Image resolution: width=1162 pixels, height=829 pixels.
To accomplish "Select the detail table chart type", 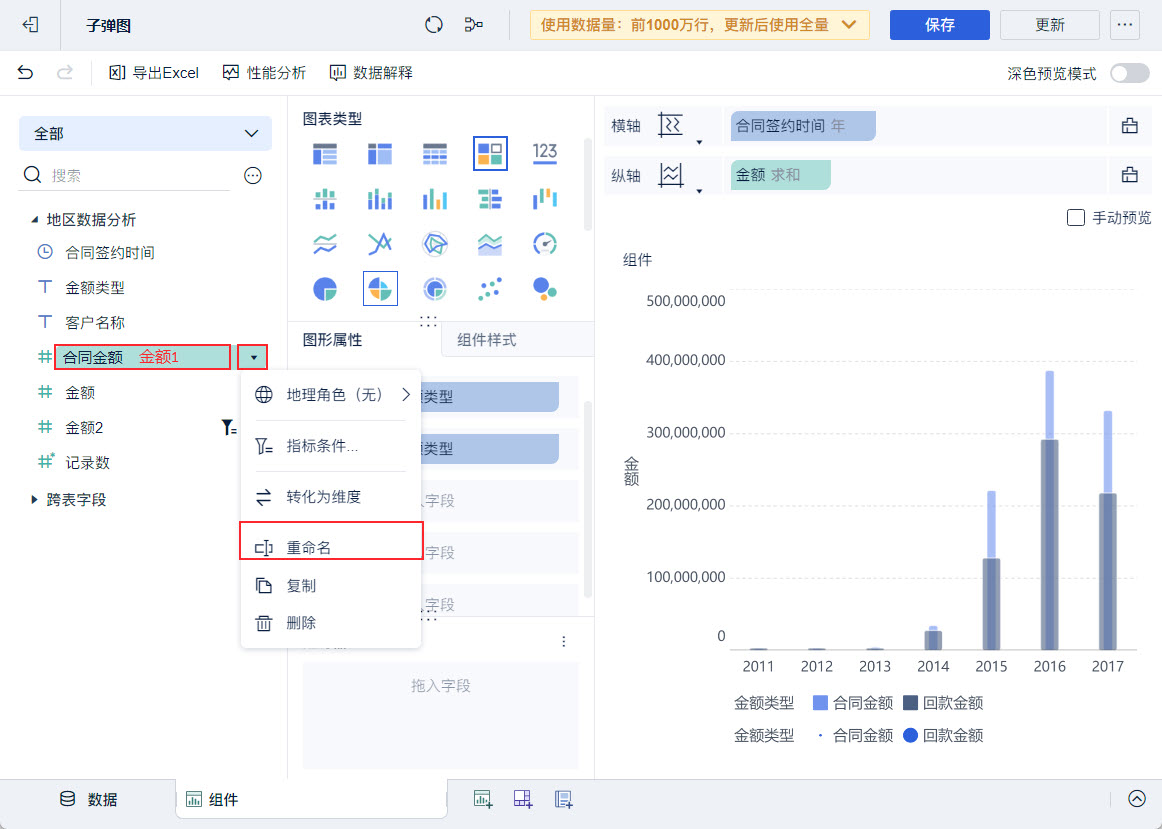I will [x=435, y=153].
